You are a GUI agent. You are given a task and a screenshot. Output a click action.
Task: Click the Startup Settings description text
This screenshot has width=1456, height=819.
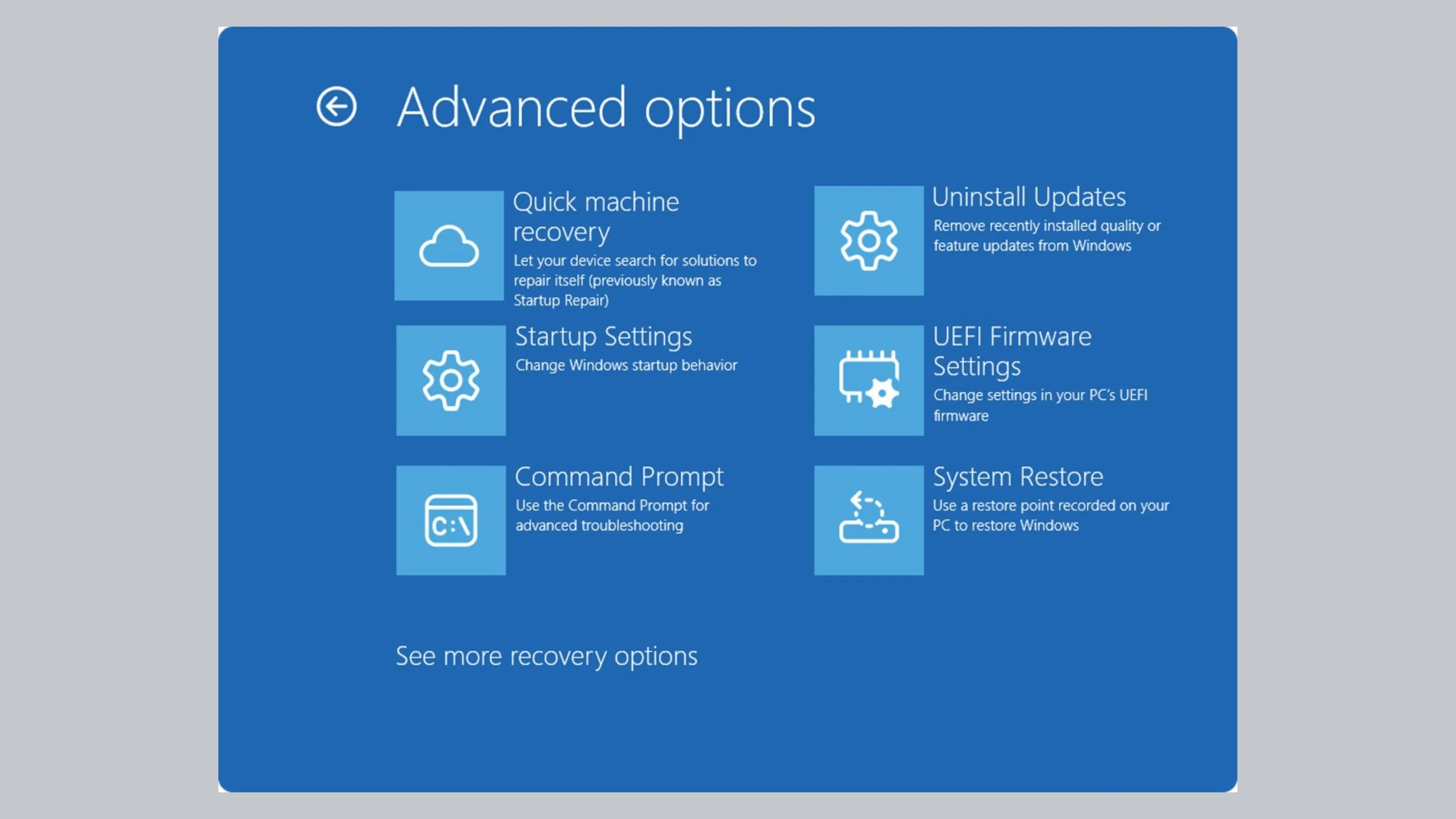[625, 365]
